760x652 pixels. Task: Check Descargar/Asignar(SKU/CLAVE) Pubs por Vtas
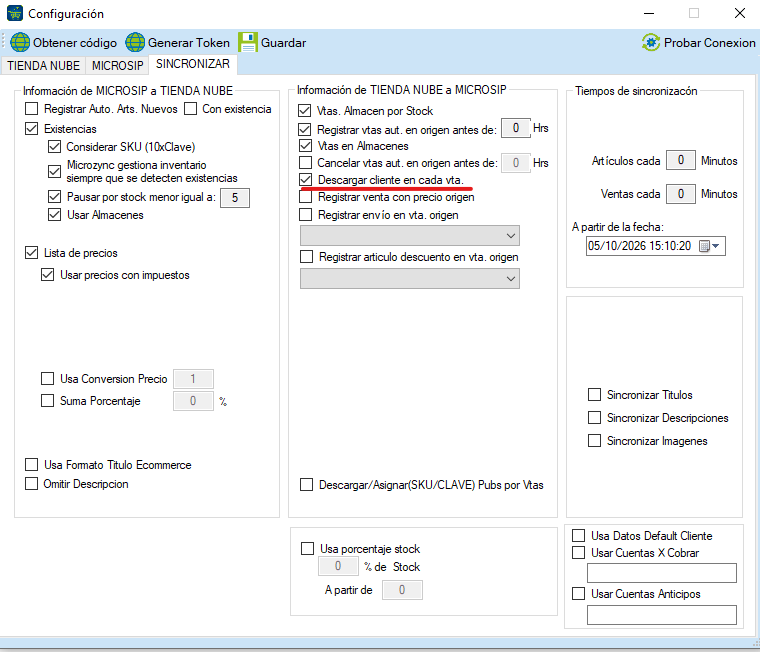point(306,485)
